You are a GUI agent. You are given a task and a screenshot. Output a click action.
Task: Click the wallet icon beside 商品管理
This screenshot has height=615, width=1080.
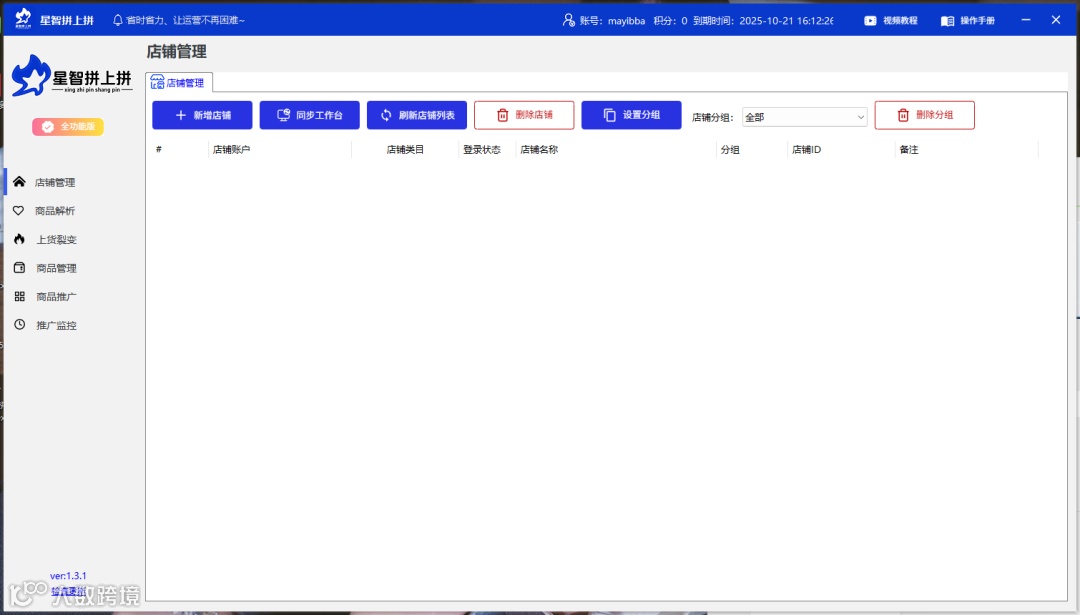(19, 267)
